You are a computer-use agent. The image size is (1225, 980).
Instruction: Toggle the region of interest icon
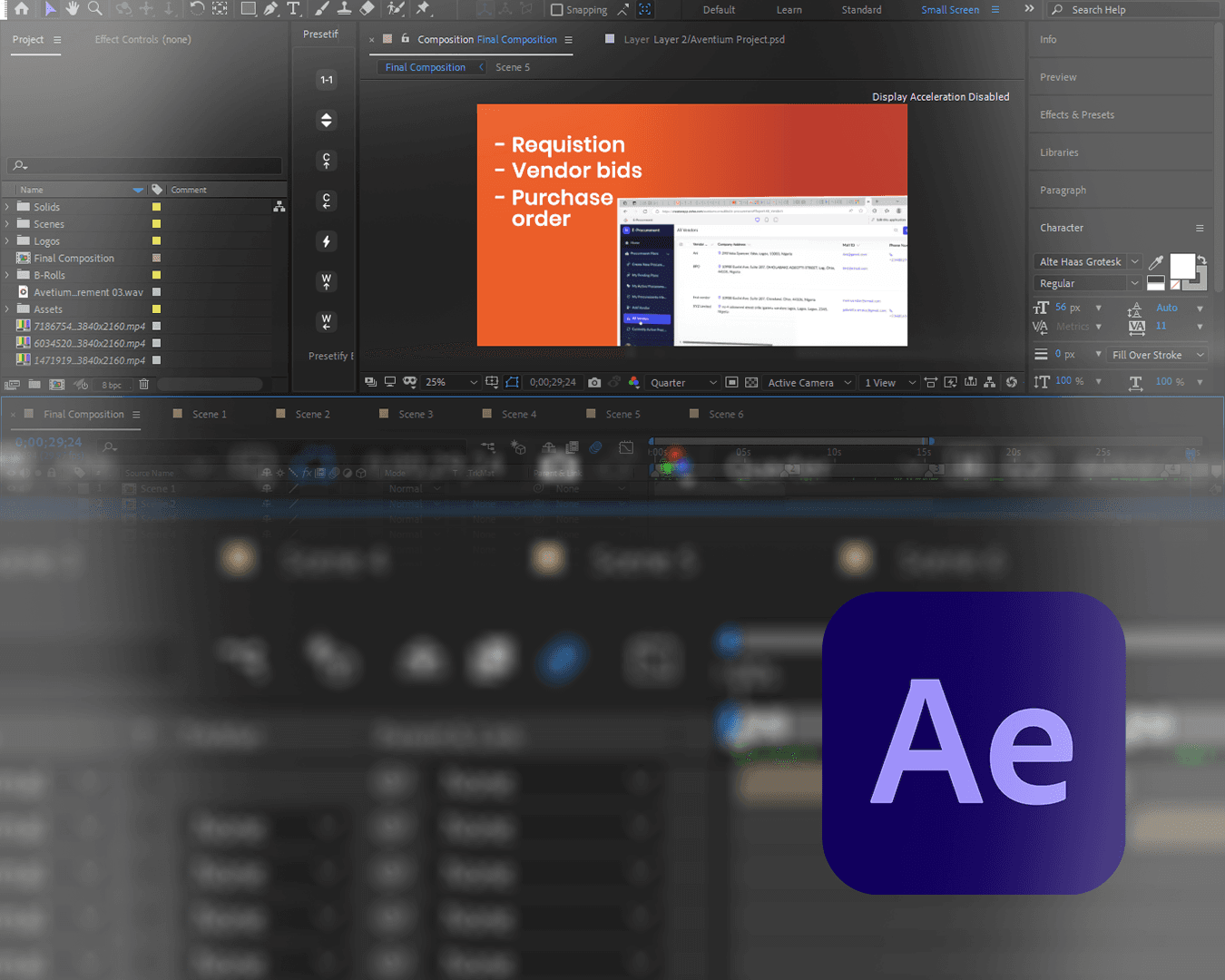[731, 382]
